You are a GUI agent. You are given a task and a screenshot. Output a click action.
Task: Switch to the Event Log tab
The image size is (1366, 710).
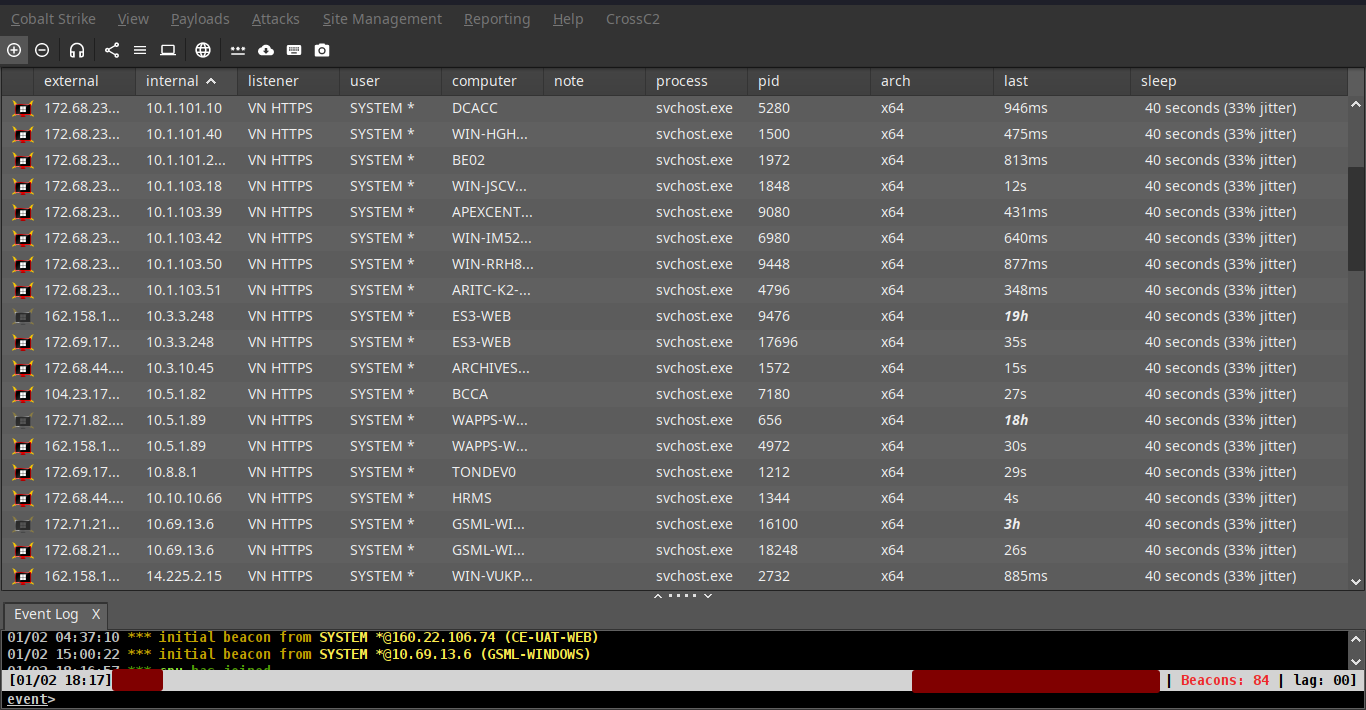tap(46, 614)
